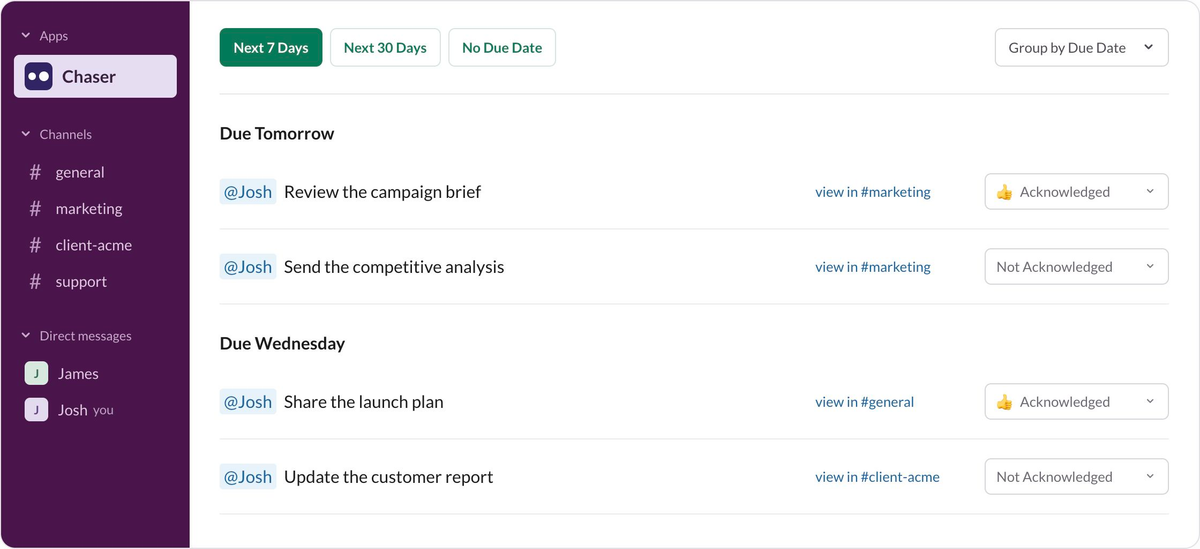
Task: Select Chaser in the Apps list
Action: 95,76
